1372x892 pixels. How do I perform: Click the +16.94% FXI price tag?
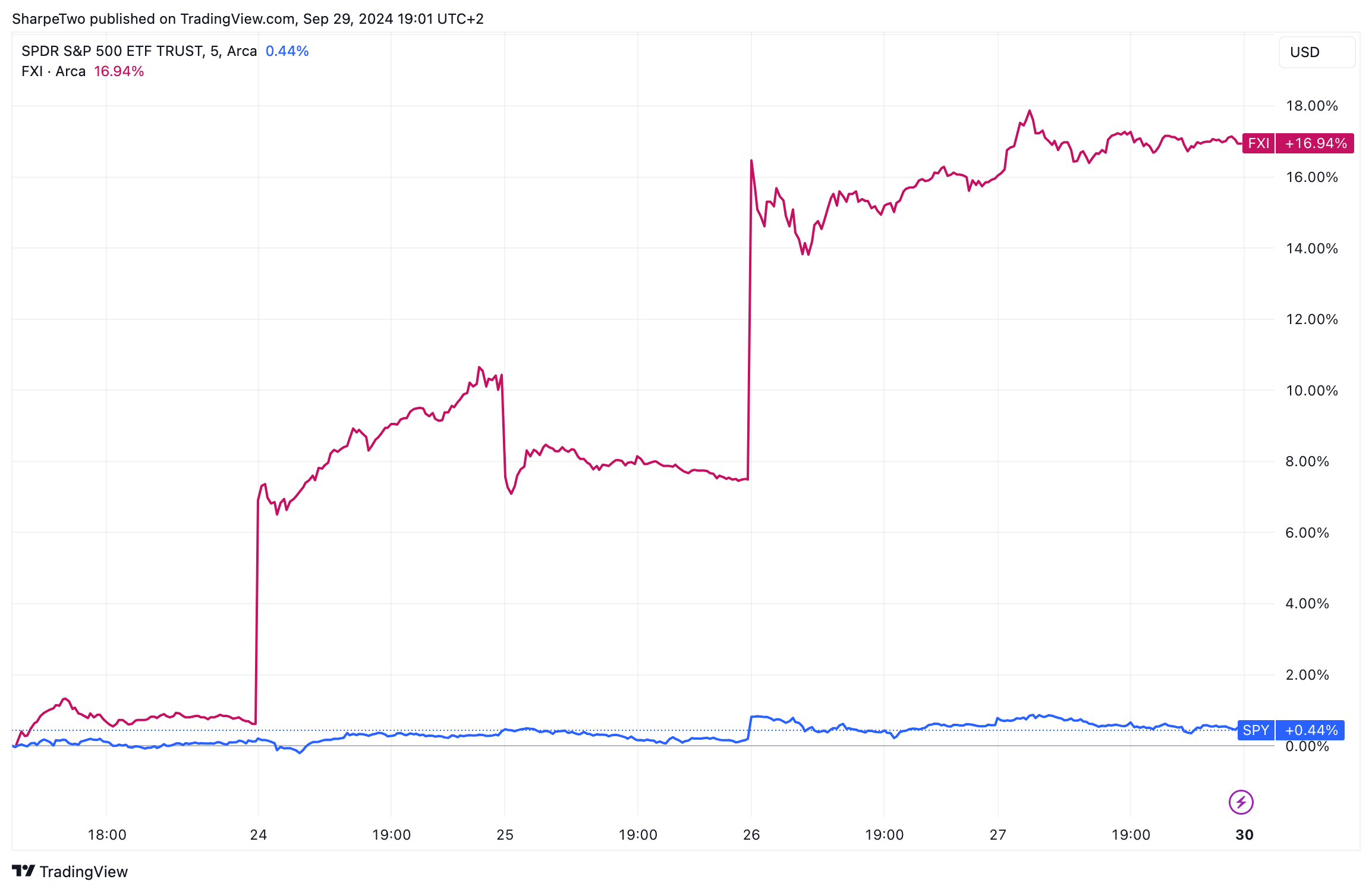1315,143
